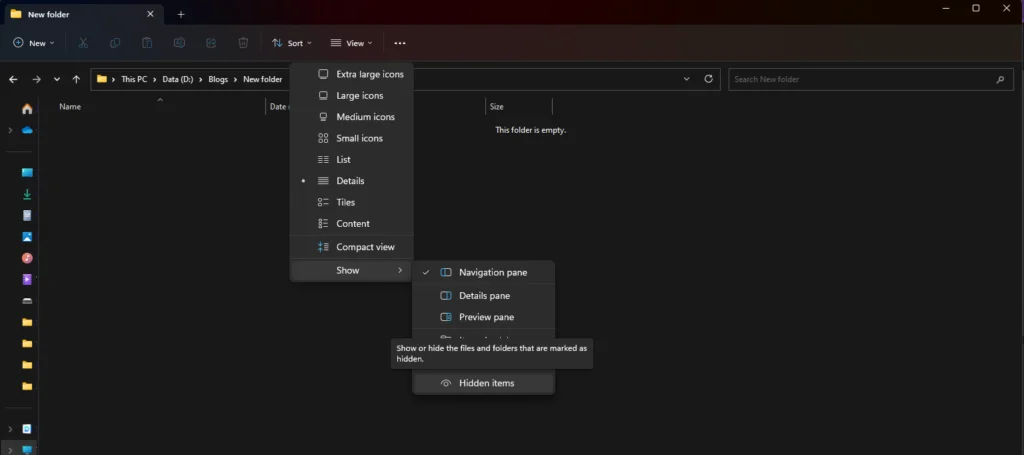Add a new tab with plus icon
The height and width of the screenshot is (455, 1024).
coord(181,14)
